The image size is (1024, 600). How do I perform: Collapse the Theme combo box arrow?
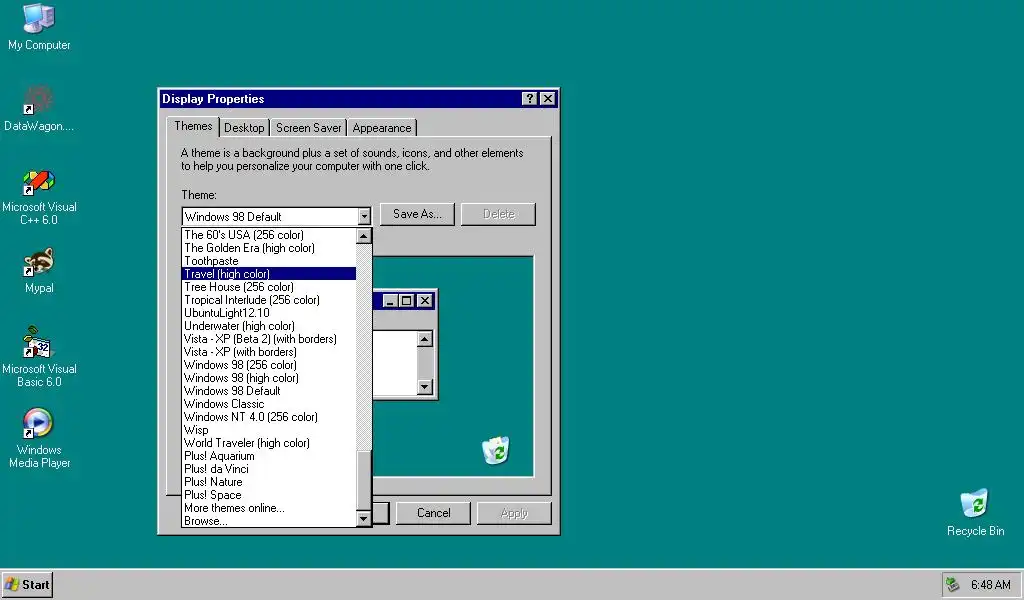(x=364, y=217)
